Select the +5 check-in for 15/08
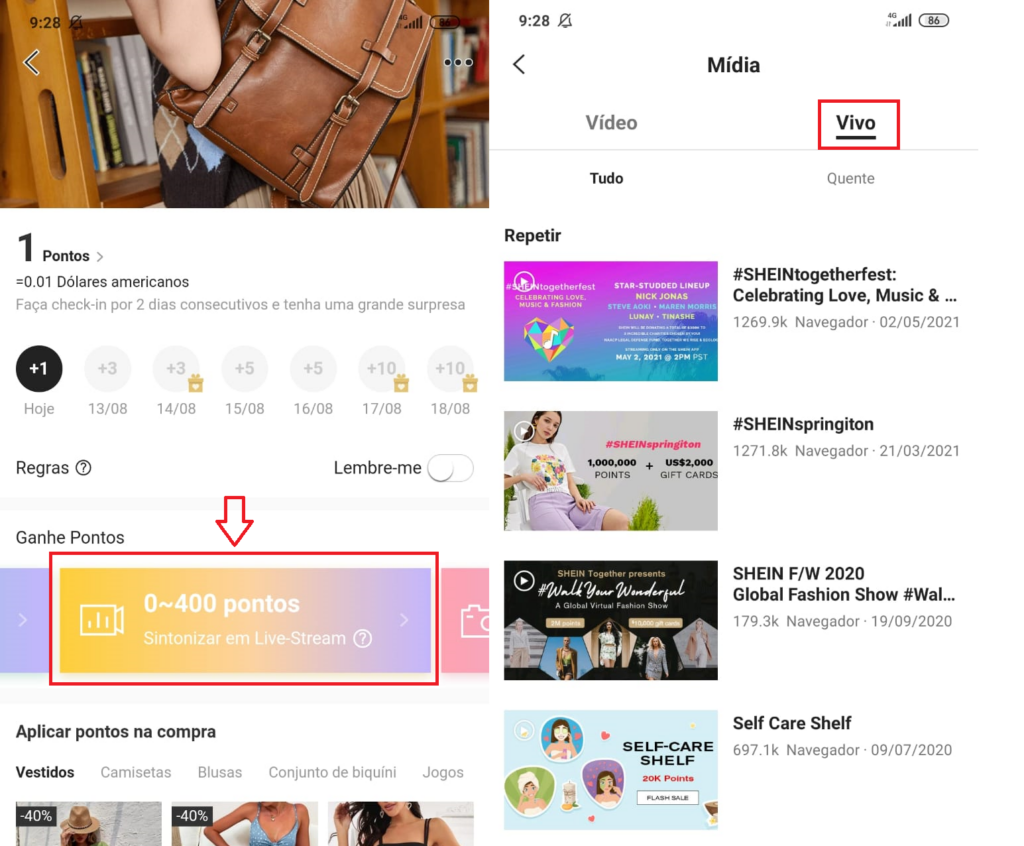The image size is (1024, 846). coord(245,368)
